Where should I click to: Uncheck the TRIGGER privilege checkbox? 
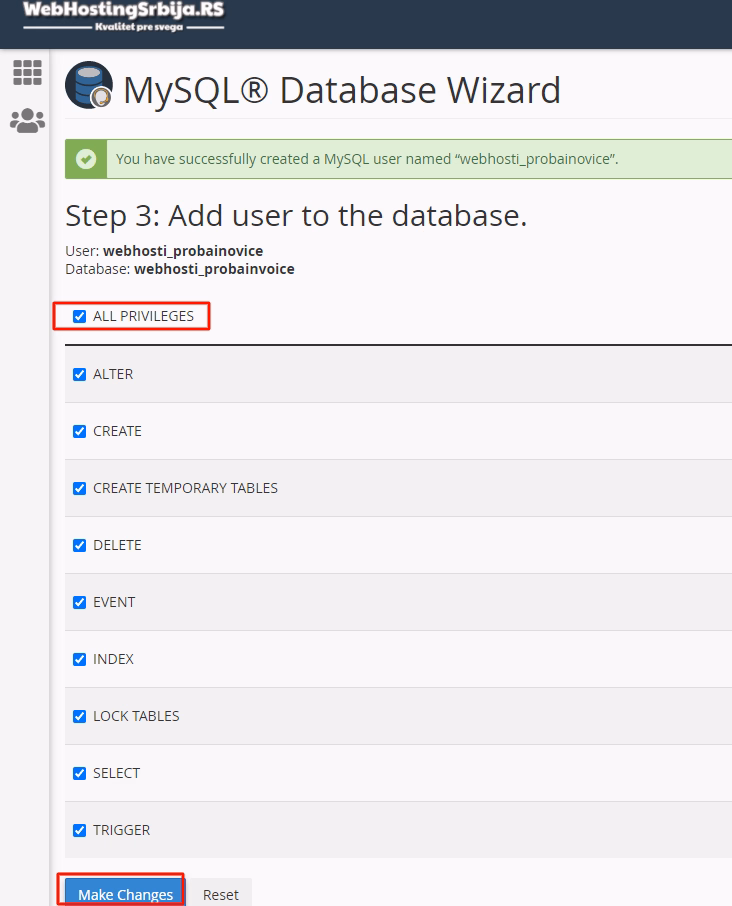coord(80,831)
